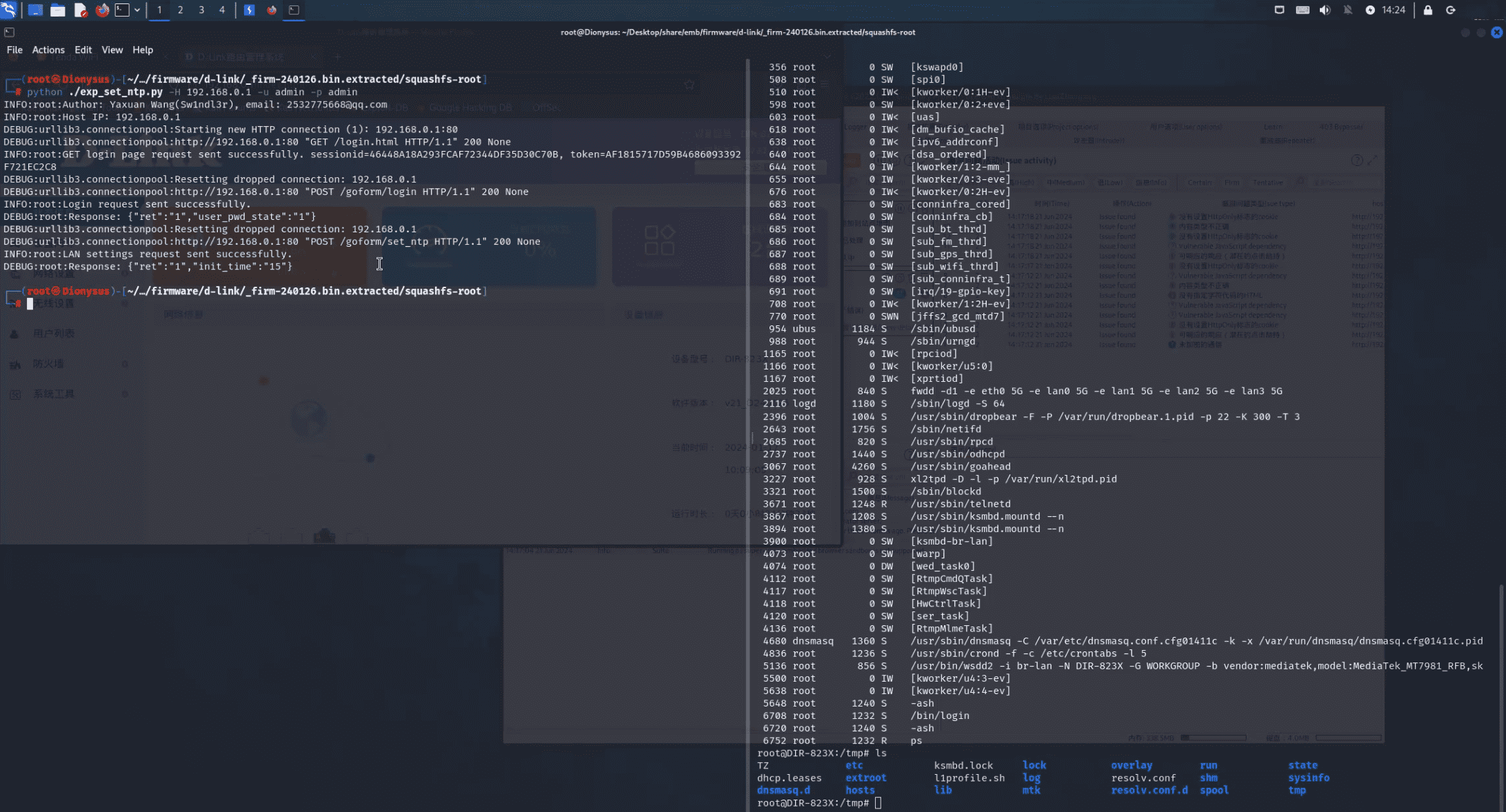Click the /bin/login process row
This screenshot has height=812, width=1506.
[866, 715]
